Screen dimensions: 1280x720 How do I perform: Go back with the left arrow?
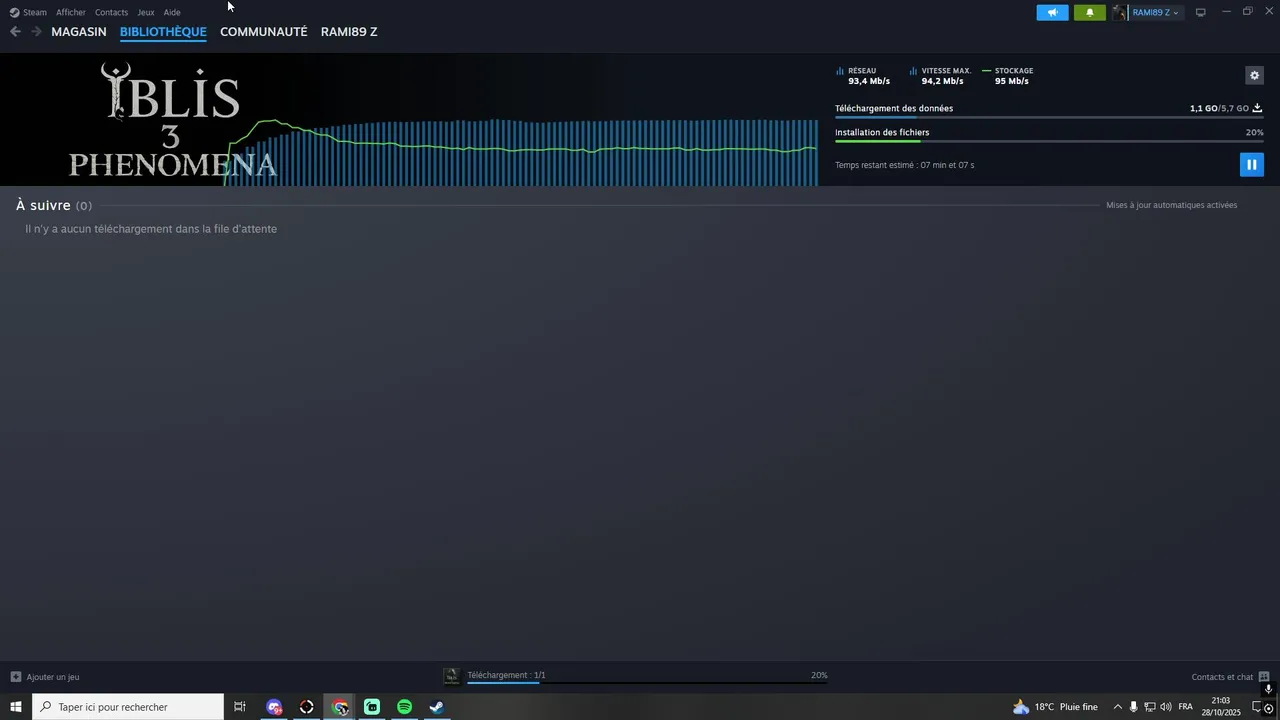tap(15, 32)
